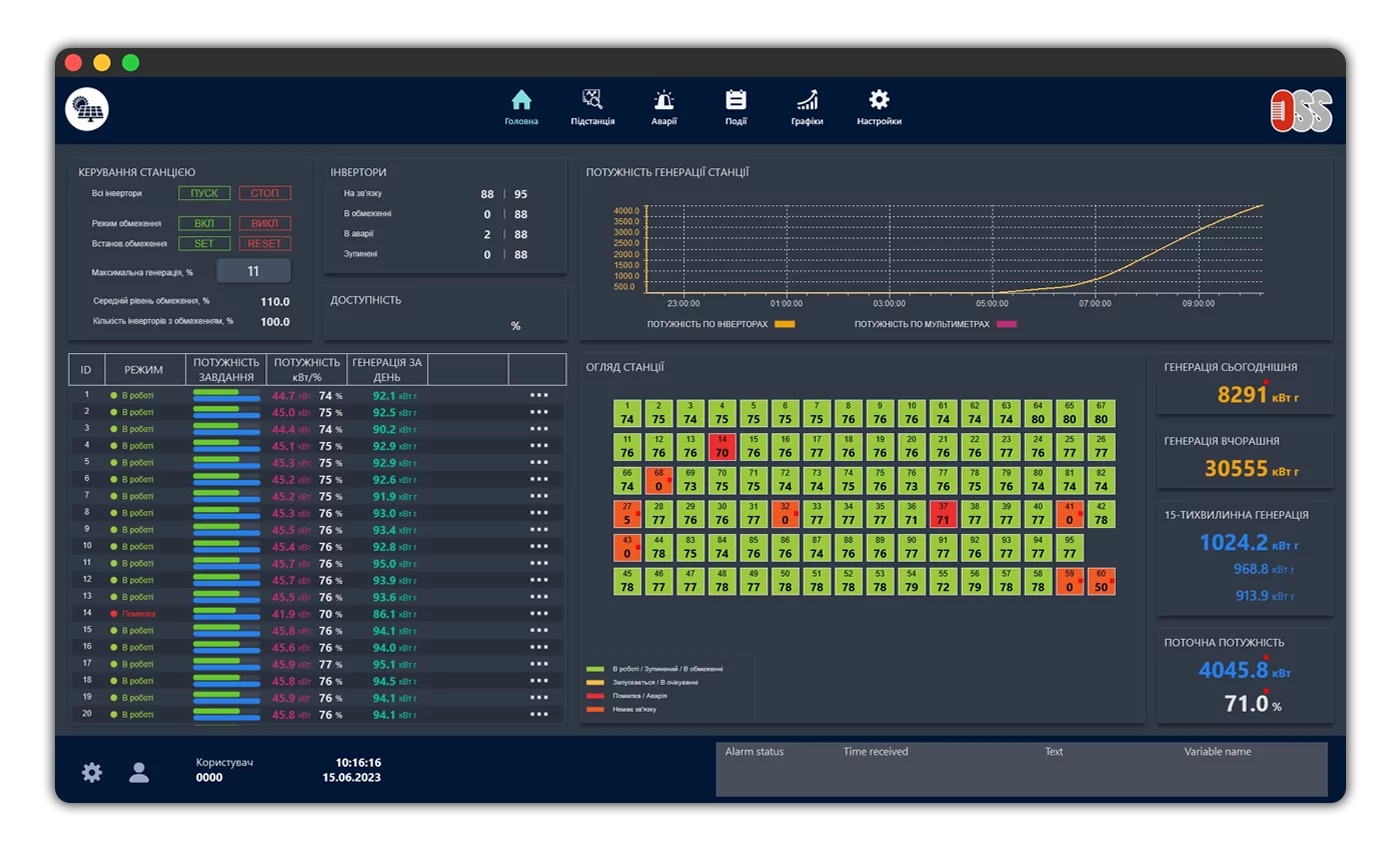Click today's generation value 8291
Image resolution: width=1400 pixels, height=850 pixels.
coord(1243,395)
